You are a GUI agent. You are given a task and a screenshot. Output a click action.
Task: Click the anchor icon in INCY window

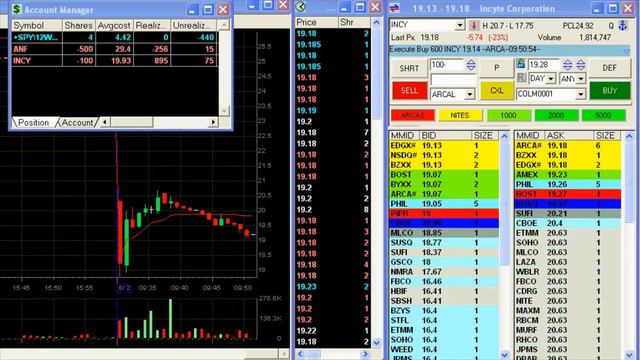pos(623,26)
